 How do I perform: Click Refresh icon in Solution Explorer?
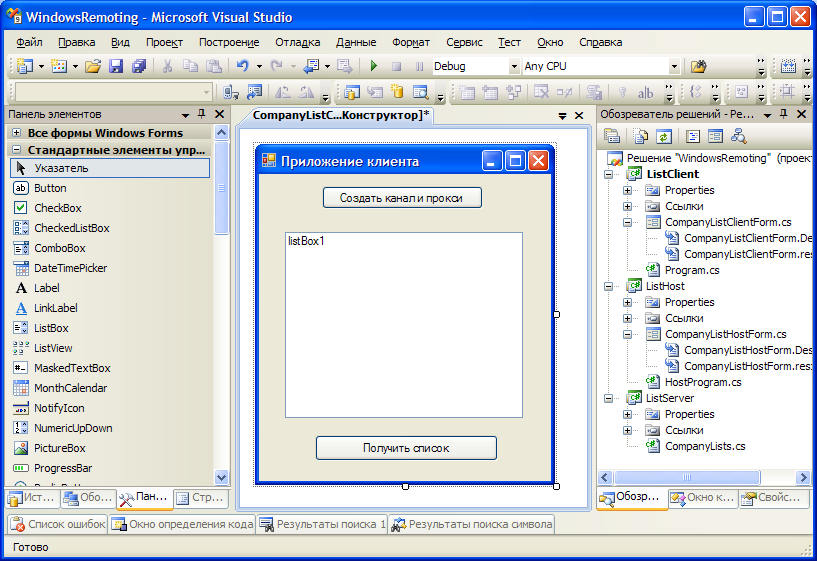point(663,136)
